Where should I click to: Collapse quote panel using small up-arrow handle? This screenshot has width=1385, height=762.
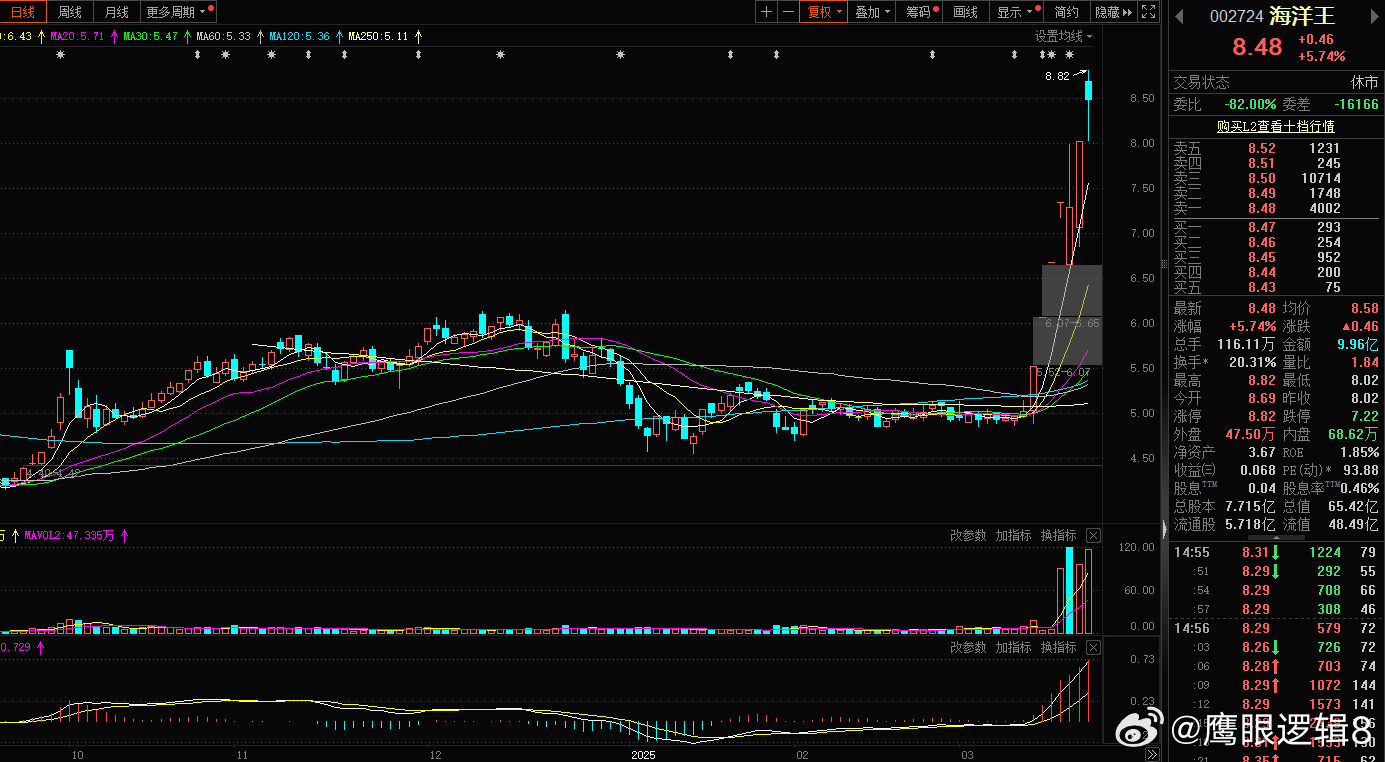tap(1275, 538)
